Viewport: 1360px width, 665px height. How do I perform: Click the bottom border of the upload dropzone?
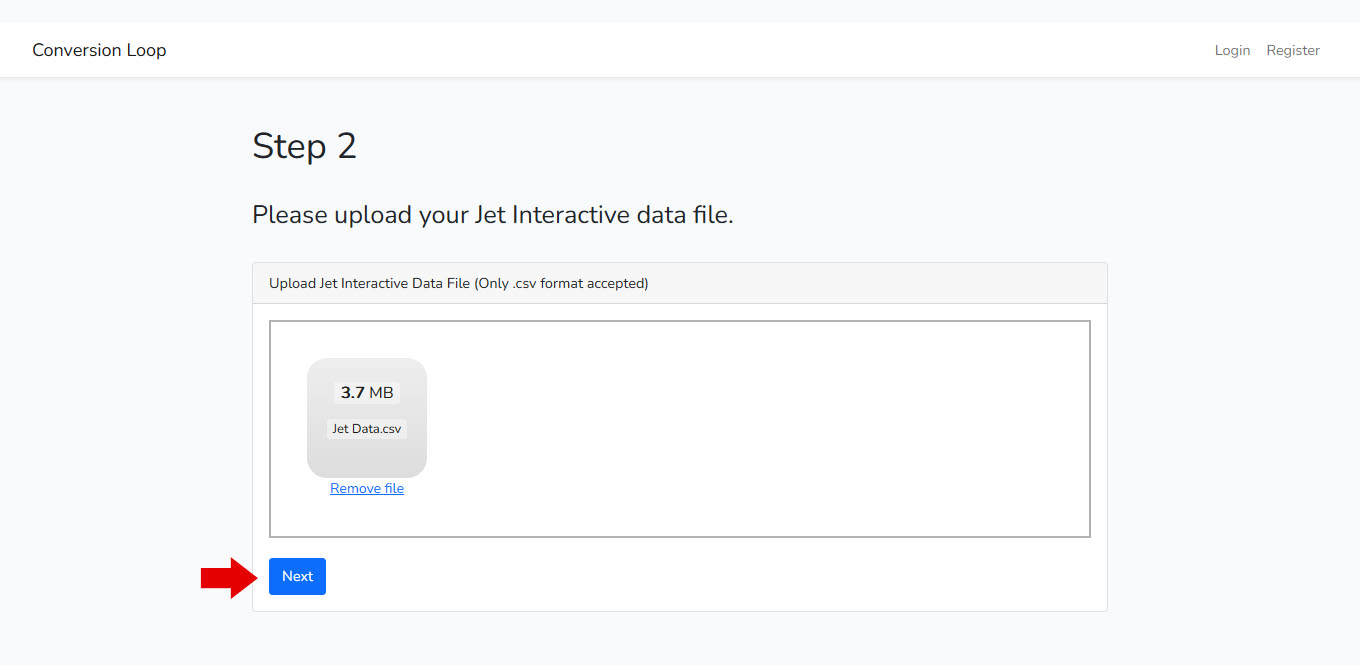[680, 537]
